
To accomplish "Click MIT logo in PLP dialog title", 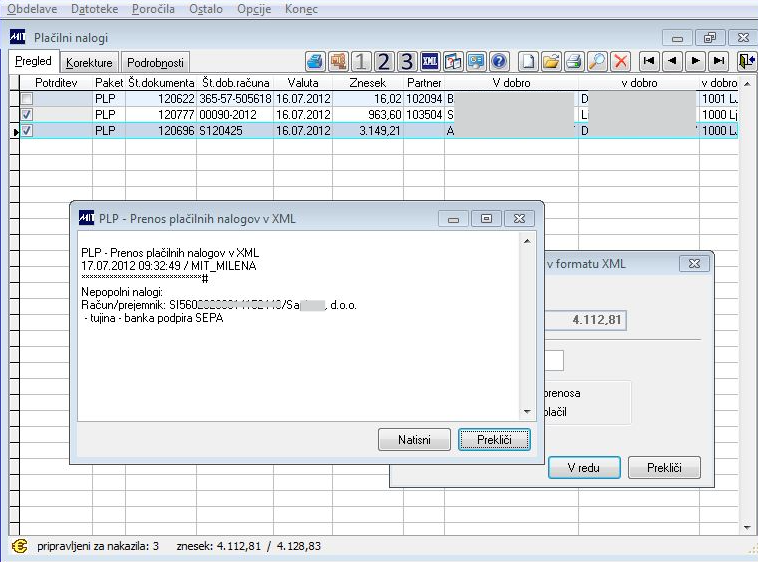I will (x=87, y=218).
